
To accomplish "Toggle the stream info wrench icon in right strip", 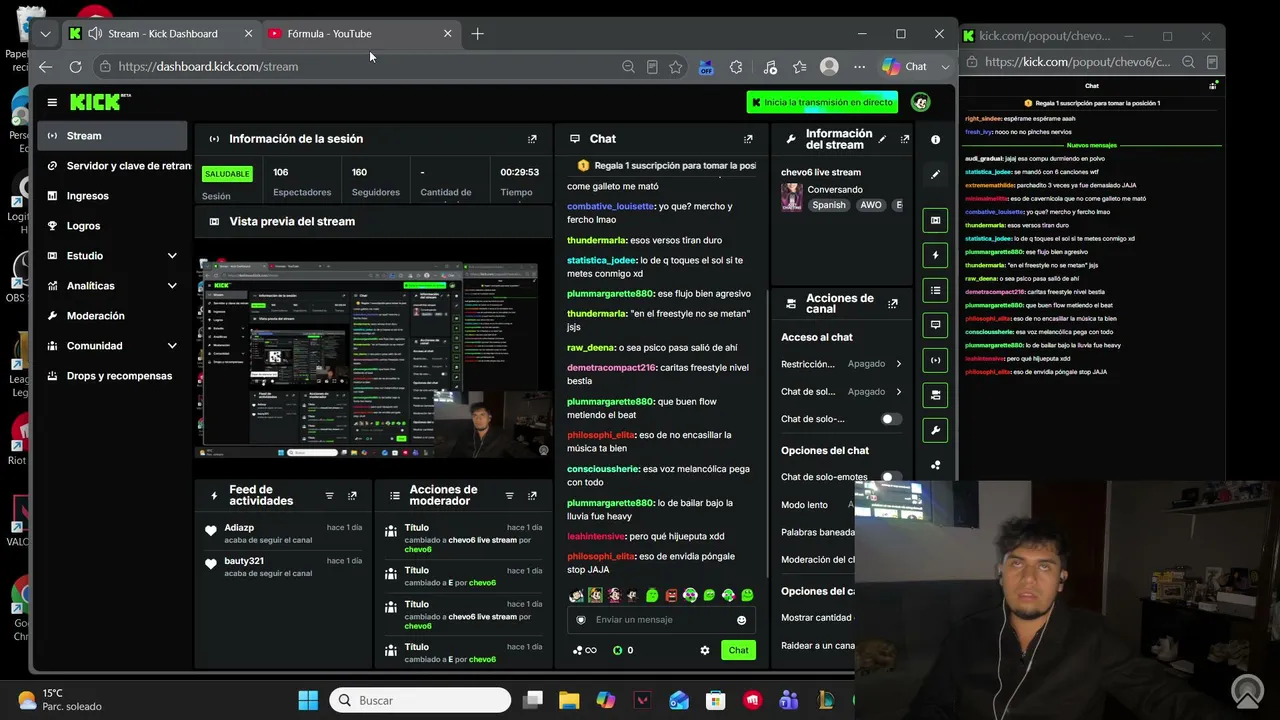I will point(935,430).
